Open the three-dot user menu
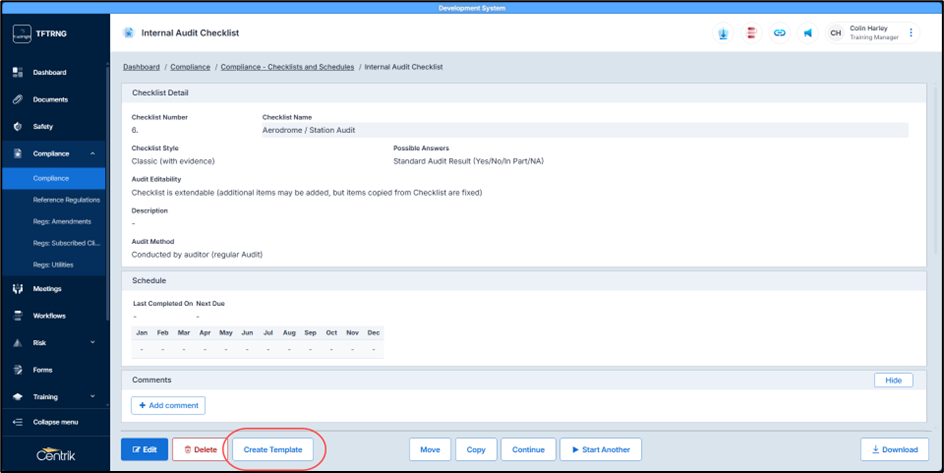Screen dimensions: 944x473 (x=911, y=33)
